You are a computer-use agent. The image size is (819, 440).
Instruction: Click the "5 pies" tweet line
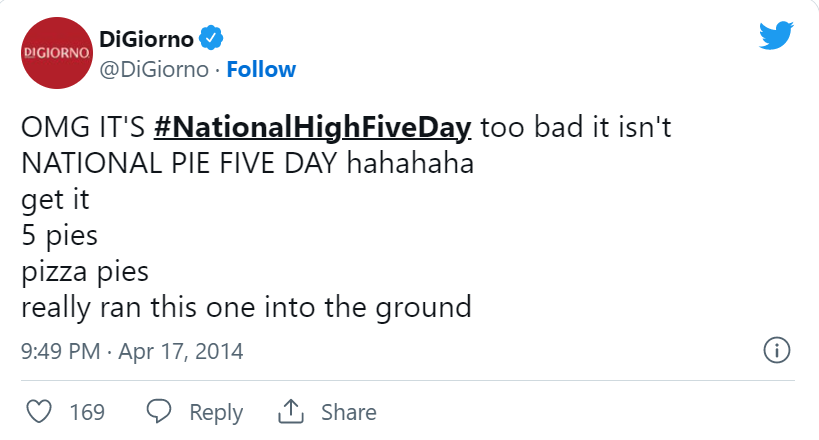59,235
